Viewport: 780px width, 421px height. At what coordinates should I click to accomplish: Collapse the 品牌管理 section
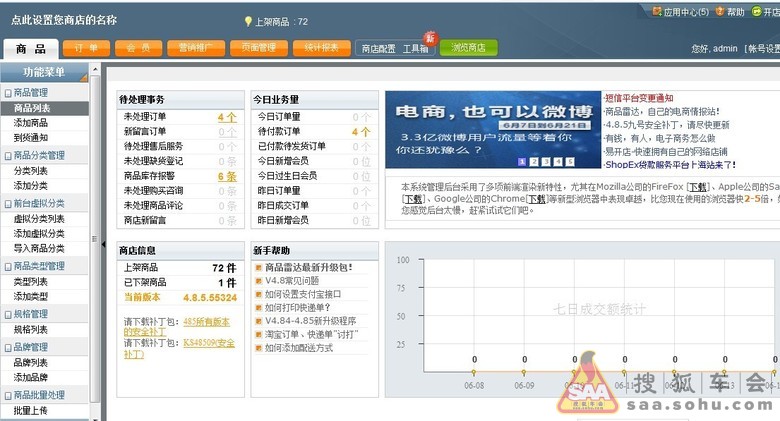(8, 347)
